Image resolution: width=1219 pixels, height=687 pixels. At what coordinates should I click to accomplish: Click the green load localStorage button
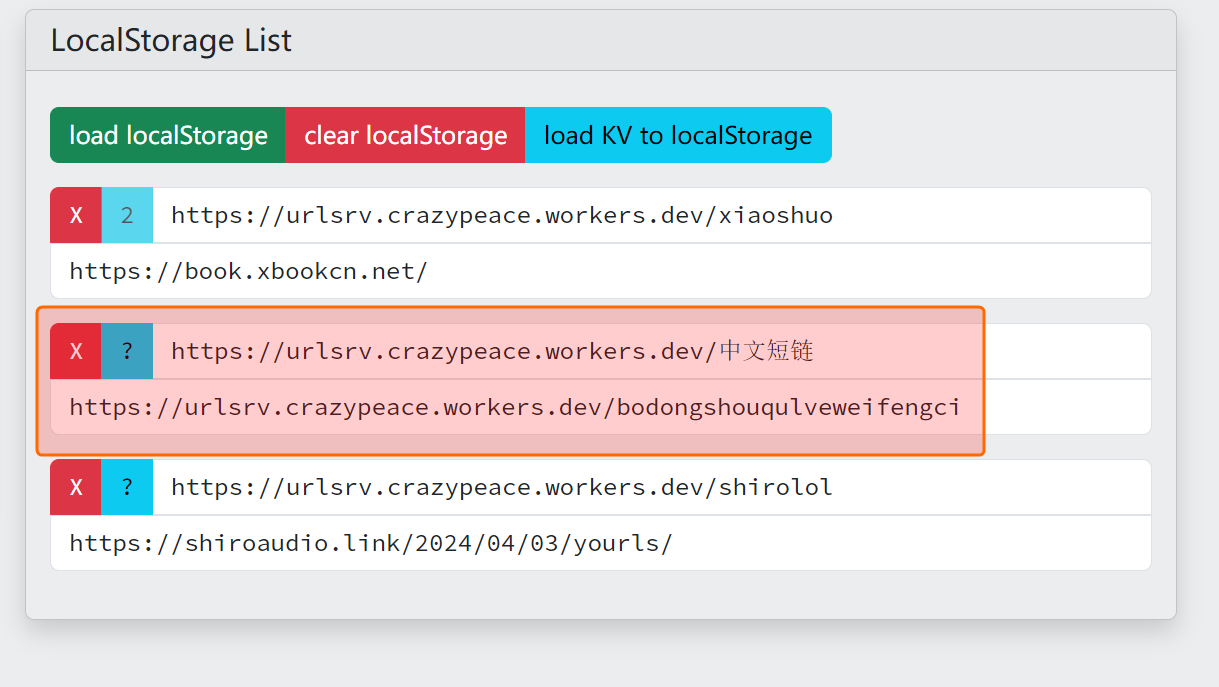coord(168,135)
